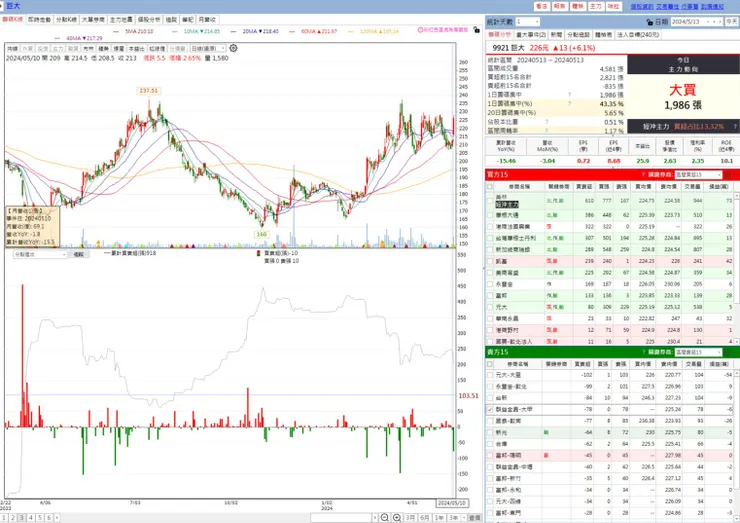Set chart range to 6月
Image resolution: width=740 pixels, height=523 pixels.
(425, 518)
